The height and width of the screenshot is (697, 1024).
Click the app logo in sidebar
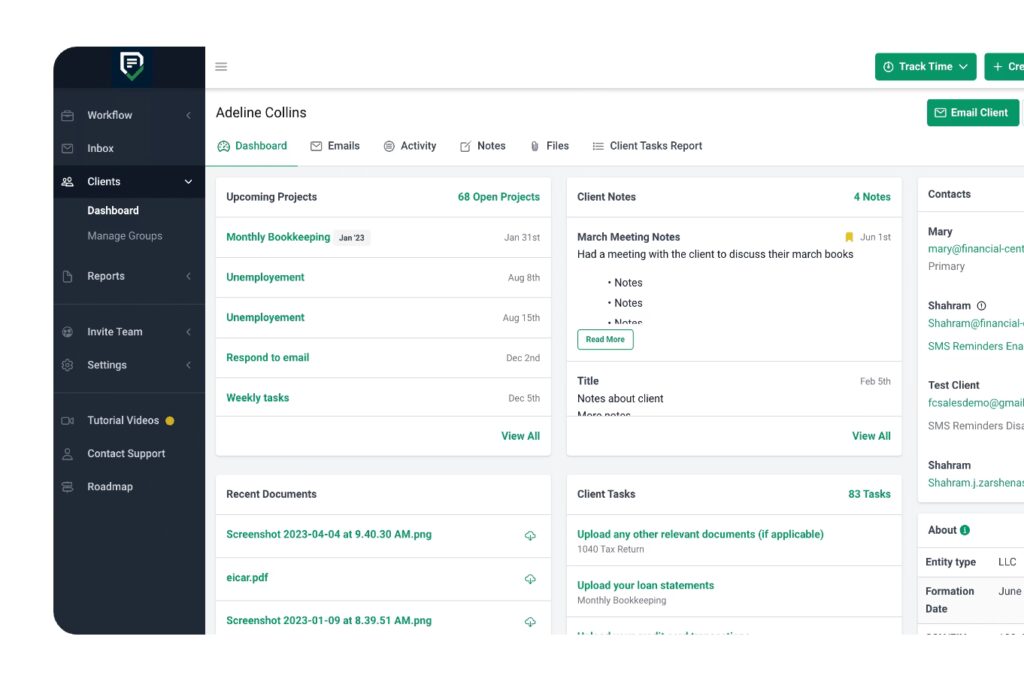(132, 66)
